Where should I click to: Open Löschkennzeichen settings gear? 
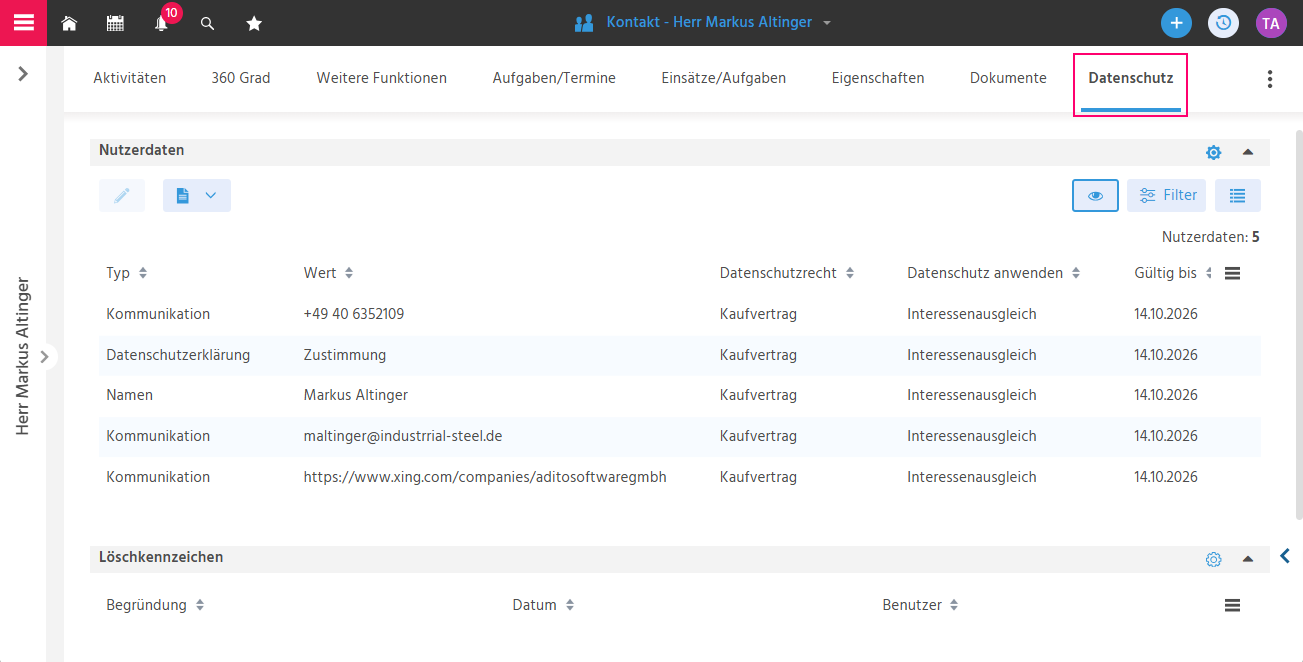pos(1213,559)
